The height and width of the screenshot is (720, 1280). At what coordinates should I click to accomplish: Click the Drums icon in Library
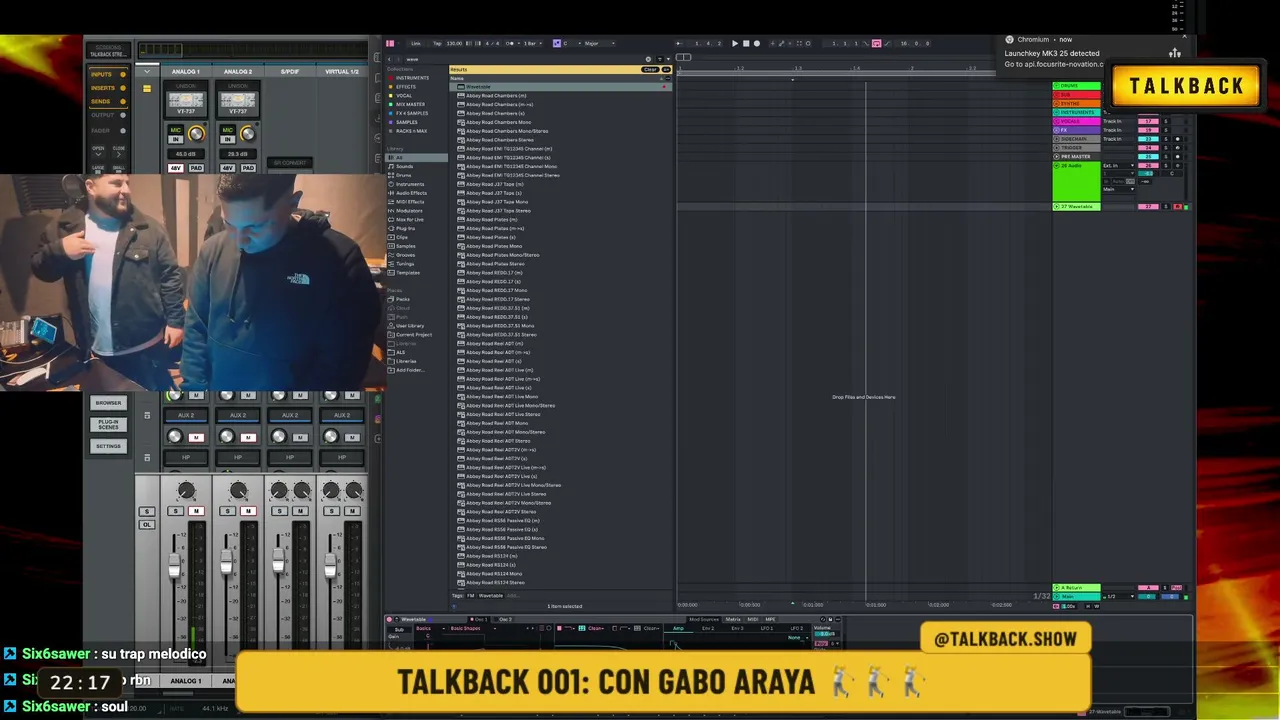(x=391, y=175)
